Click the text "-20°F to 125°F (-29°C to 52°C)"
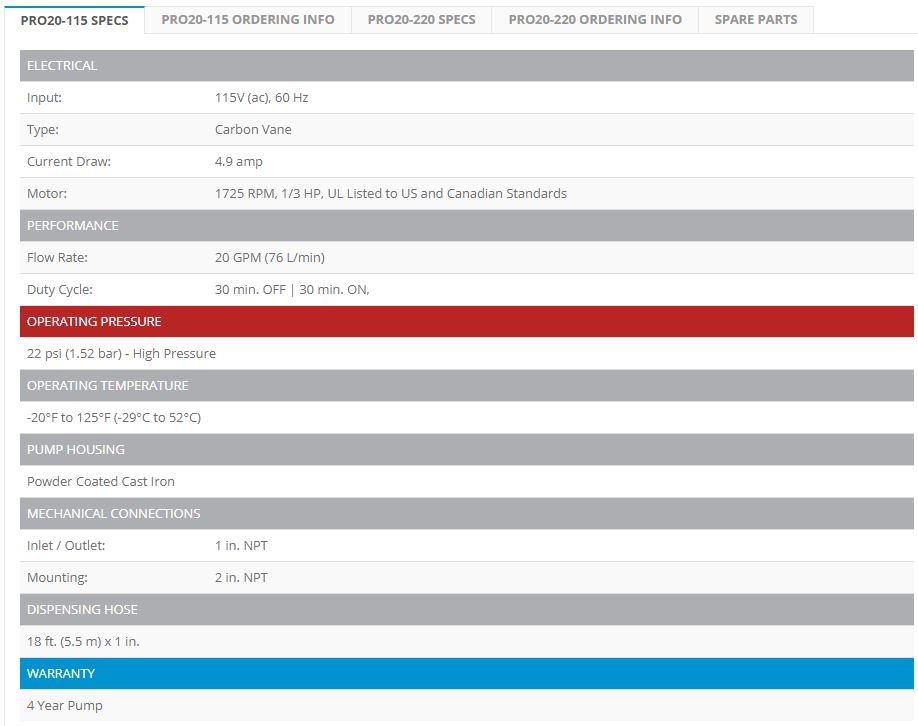The width and height of the screenshot is (918, 726). click(x=114, y=417)
